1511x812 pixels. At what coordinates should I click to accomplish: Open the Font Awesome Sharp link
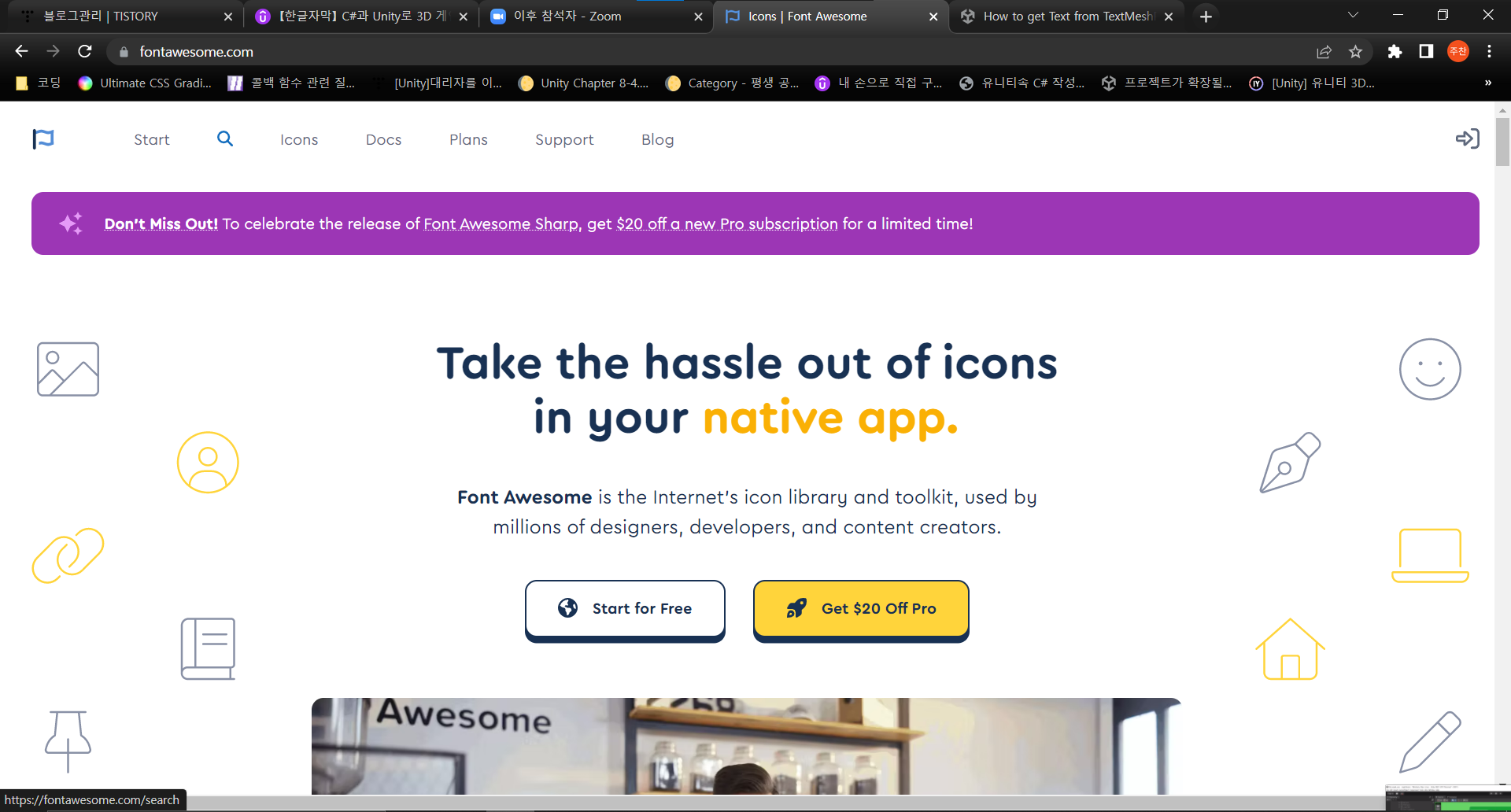(x=501, y=224)
